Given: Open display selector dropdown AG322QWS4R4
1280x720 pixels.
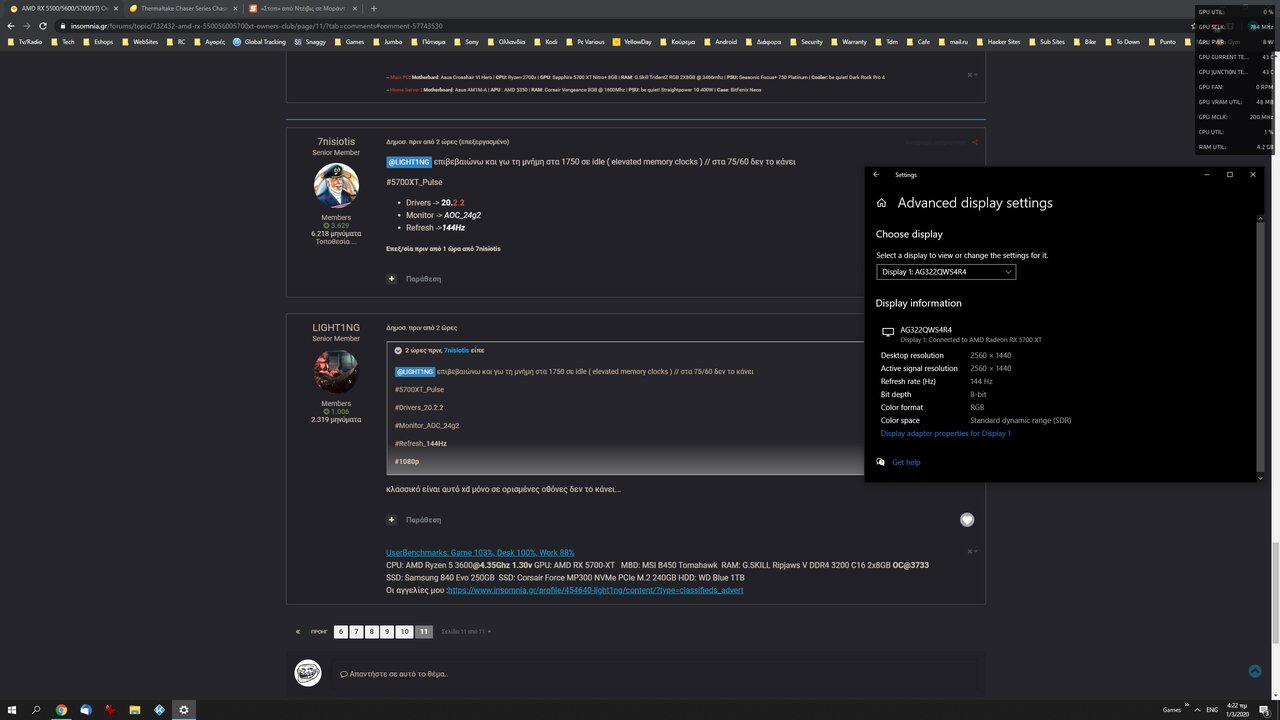Looking at the screenshot, I should pyautogui.click(x=946, y=272).
